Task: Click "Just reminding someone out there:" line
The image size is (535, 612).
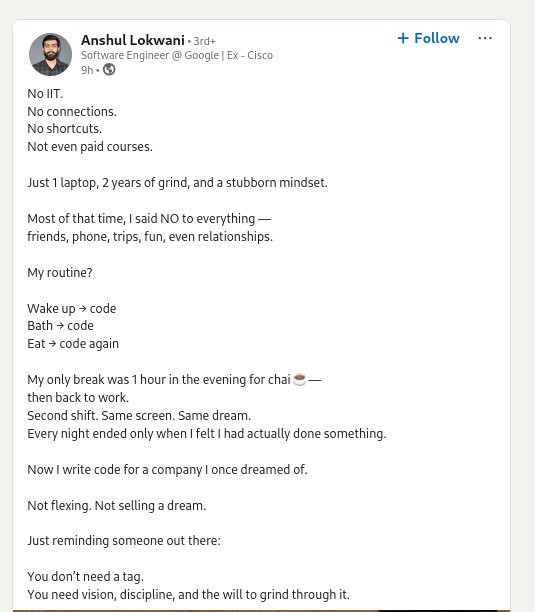Action: click(x=124, y=541)
